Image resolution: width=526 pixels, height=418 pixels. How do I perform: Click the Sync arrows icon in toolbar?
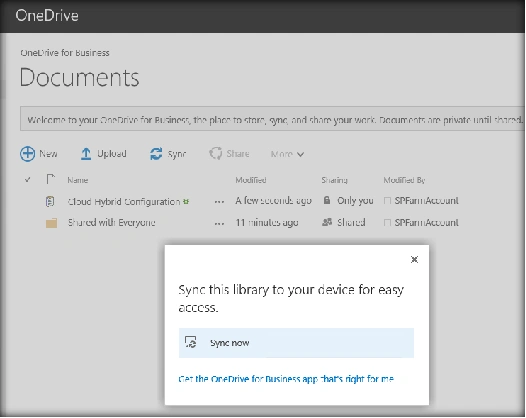tap(156, 154)
